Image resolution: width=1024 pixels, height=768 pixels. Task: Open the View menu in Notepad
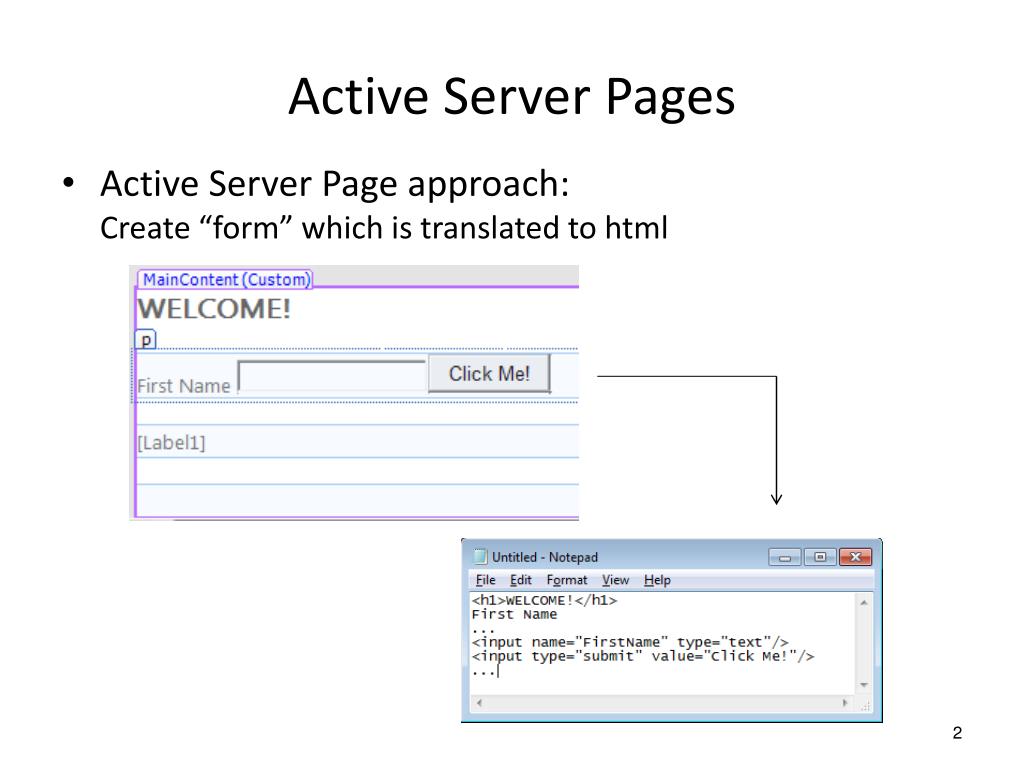(x=615, y=580)
